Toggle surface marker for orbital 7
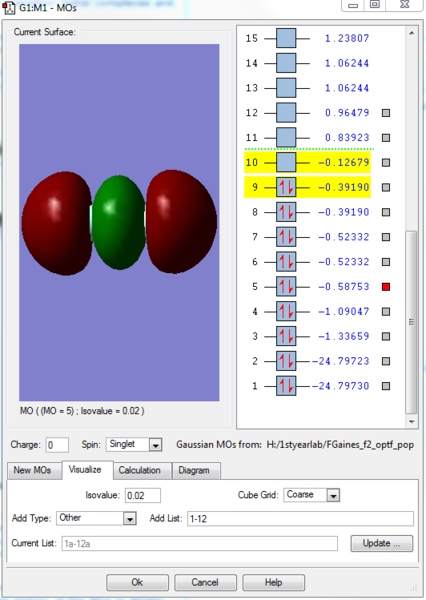 click(x=386, y=237)
